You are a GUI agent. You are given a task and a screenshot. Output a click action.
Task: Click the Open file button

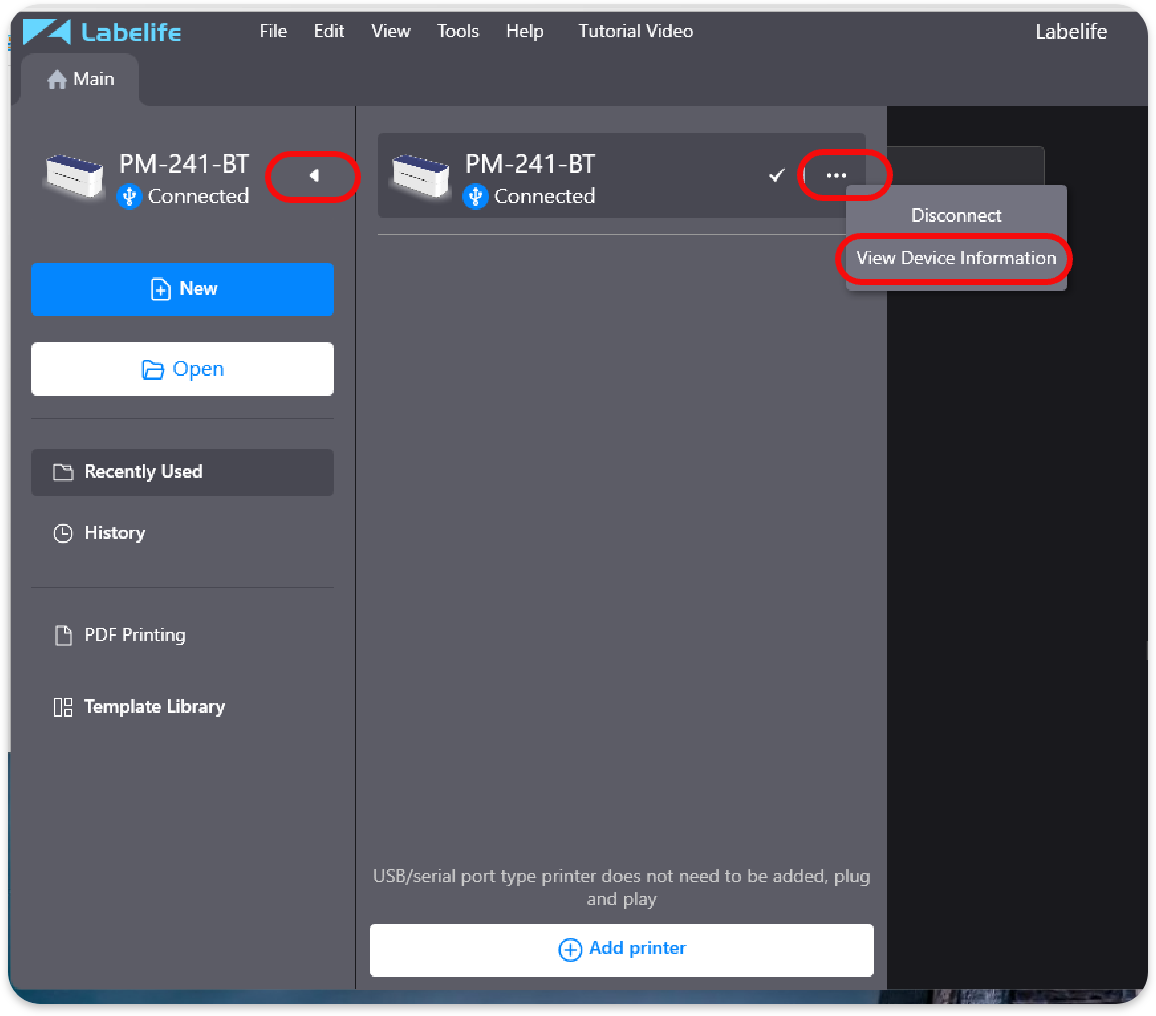point(182,369)
